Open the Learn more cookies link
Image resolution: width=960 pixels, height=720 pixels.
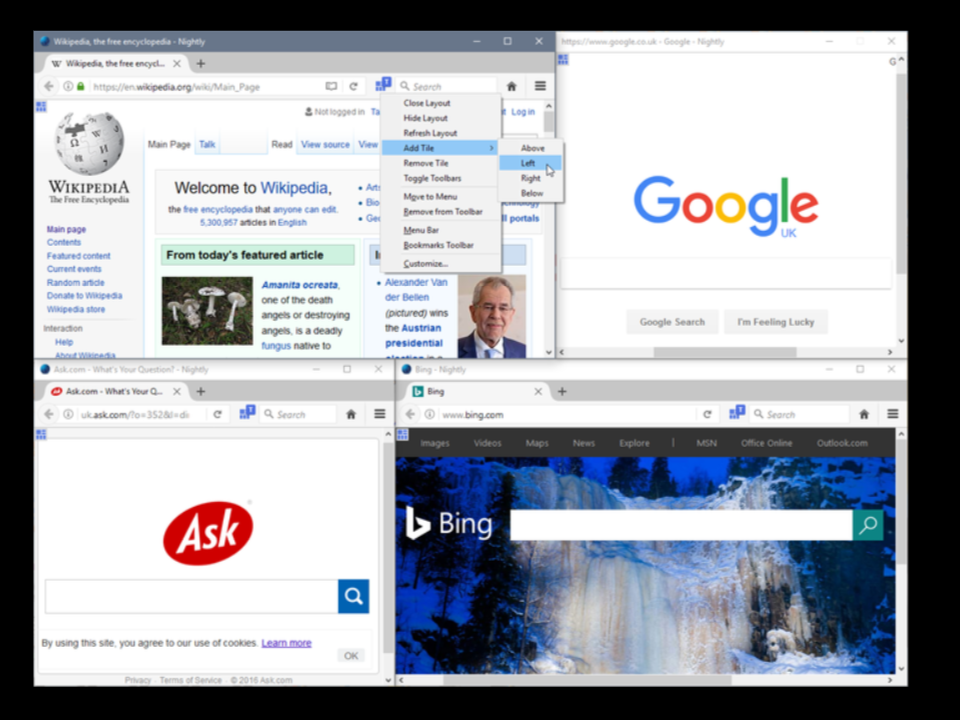pos(287,643)
